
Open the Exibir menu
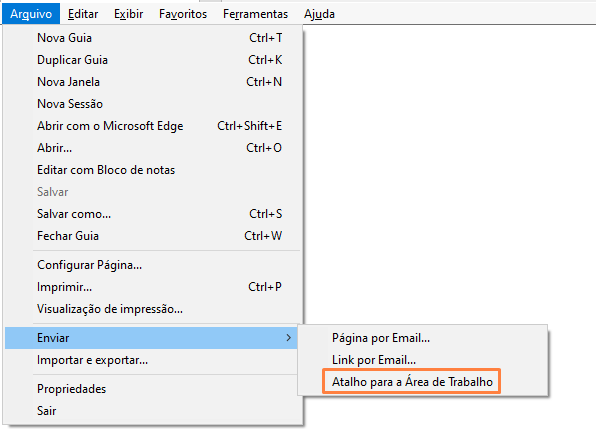pos(128,14)
